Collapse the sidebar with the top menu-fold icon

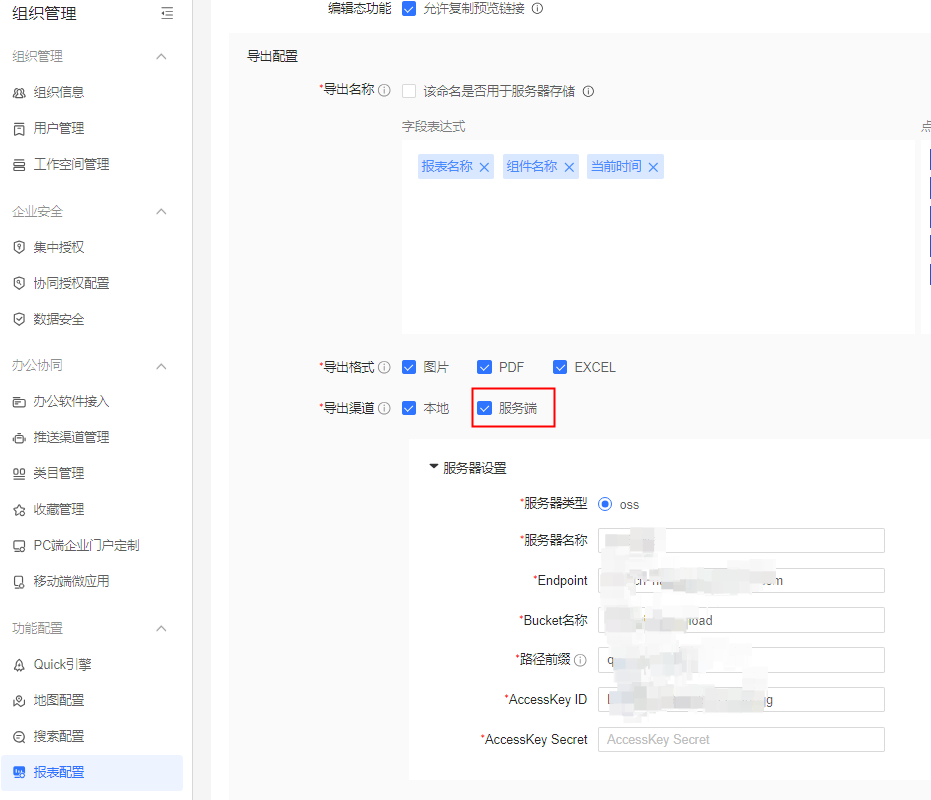[x=166, y=13]
